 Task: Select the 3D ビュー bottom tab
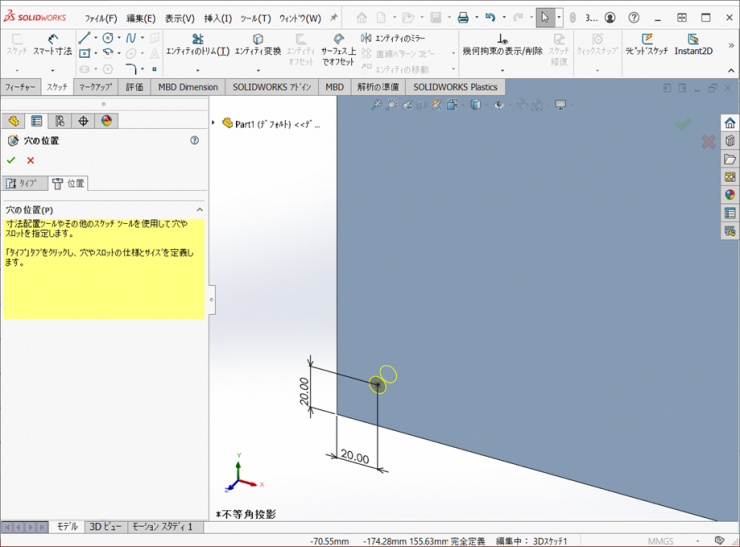pos(105,526)
